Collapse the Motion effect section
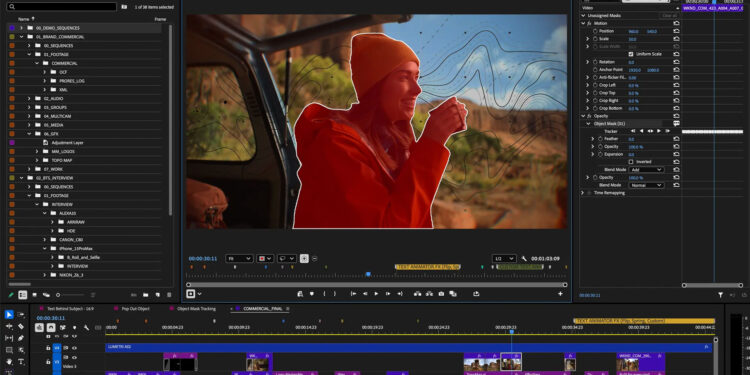Viewport: 750px width, 375px height. 583,23
